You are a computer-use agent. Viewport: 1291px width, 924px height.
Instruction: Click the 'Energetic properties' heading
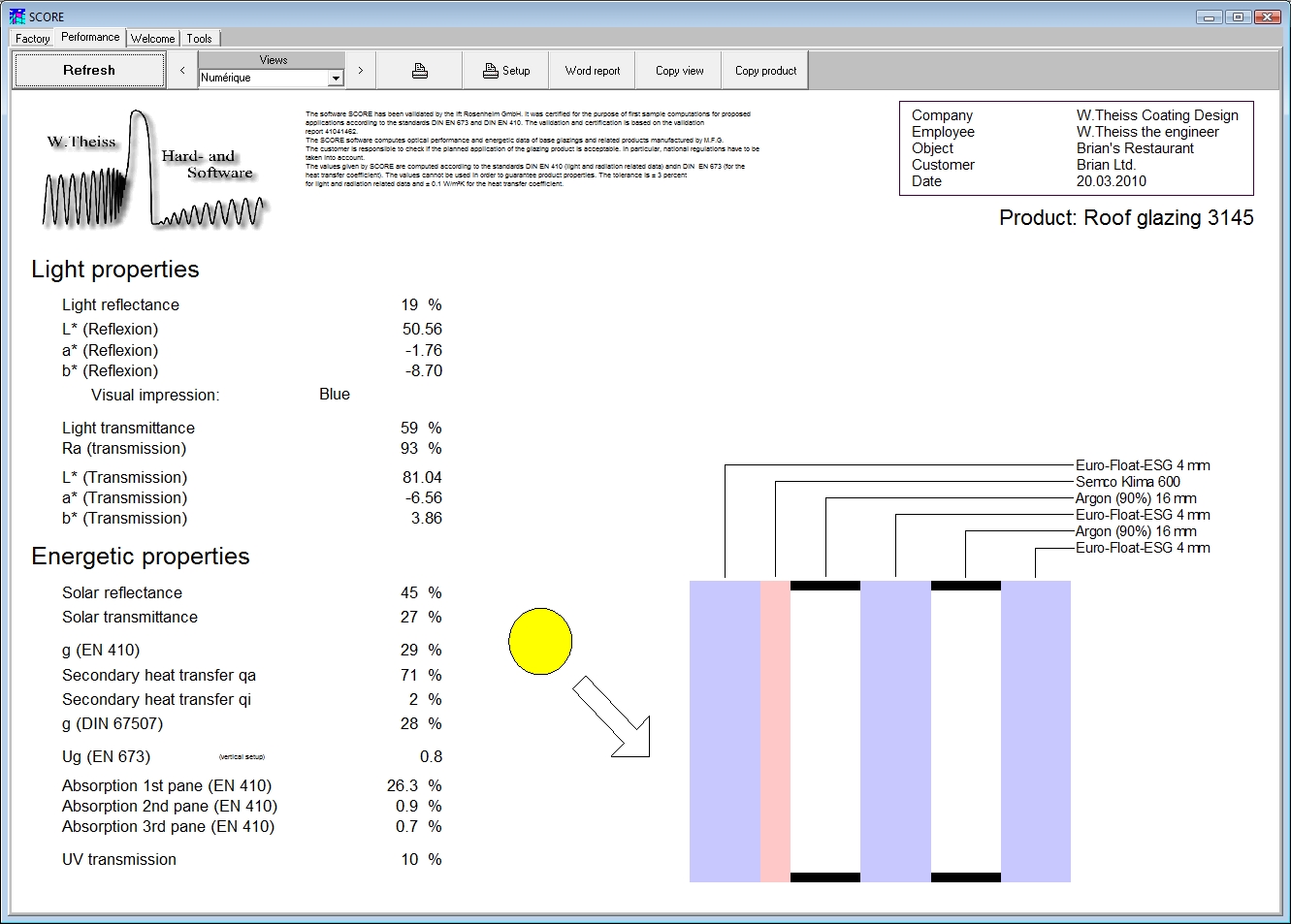[x=141, y=557]
